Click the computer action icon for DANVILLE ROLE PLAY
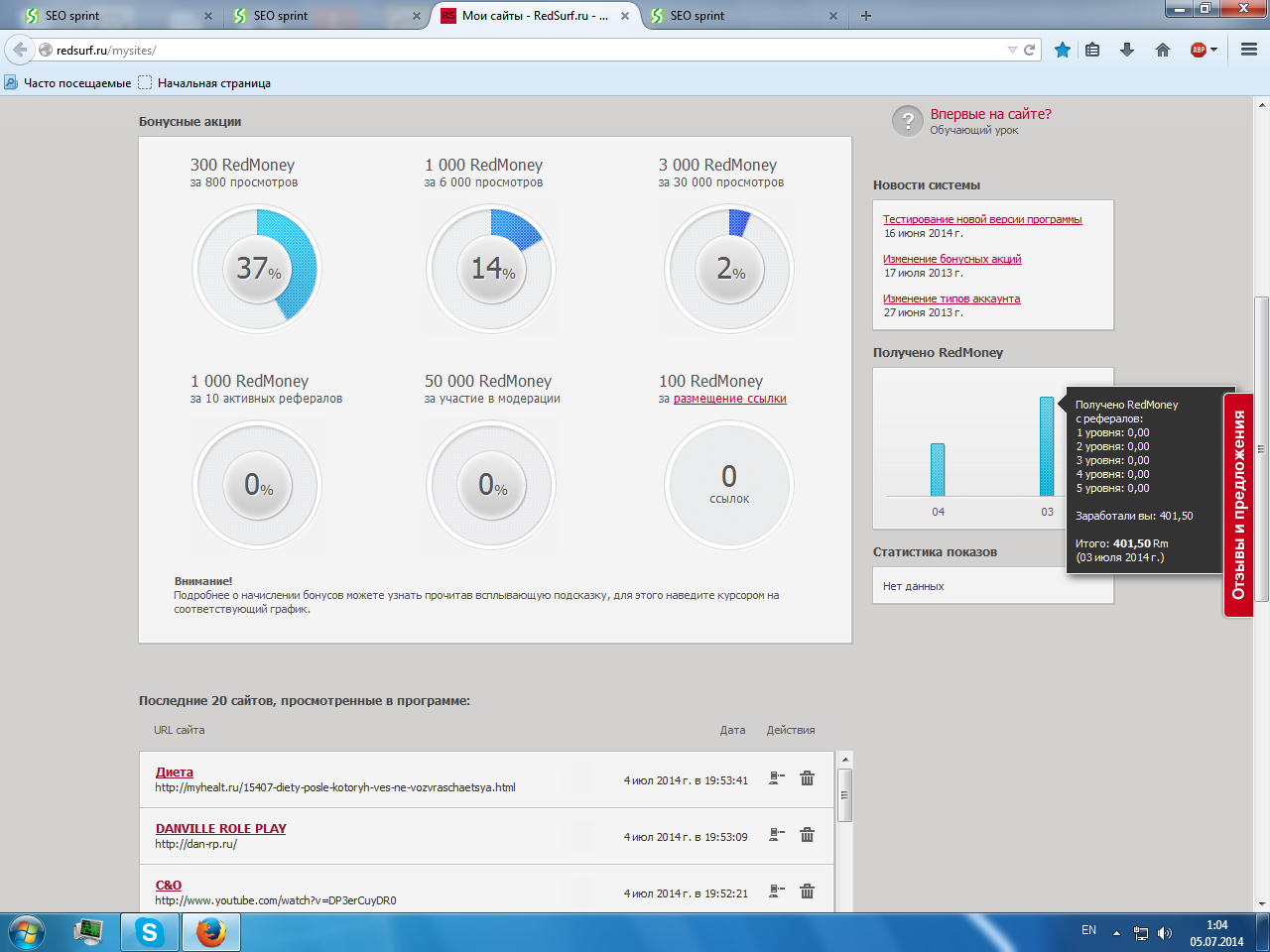This screenshot has width=1270, height=952. pos(777,835)
